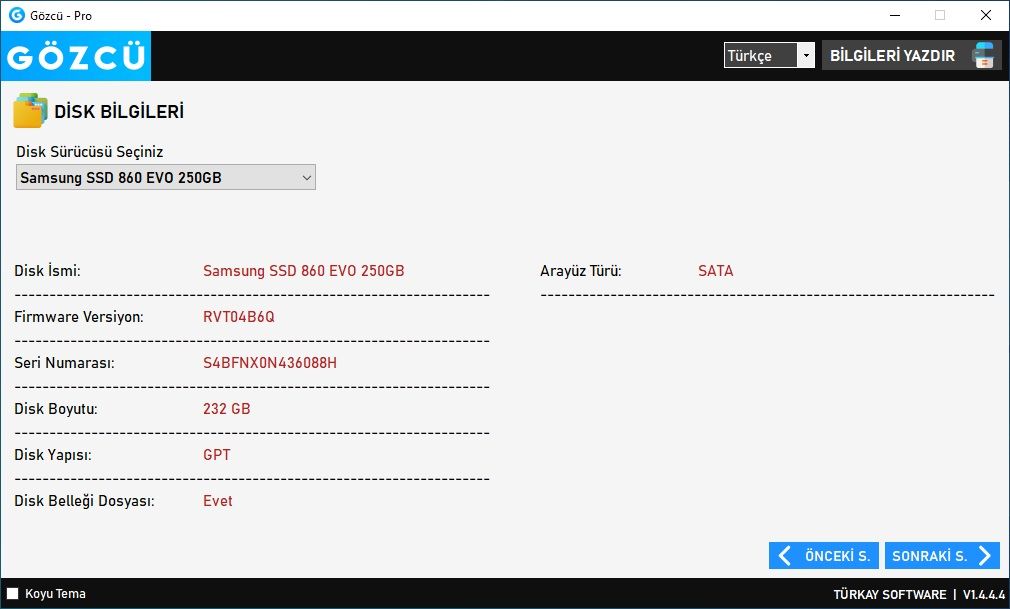The width and height of the screenshot is (1010, 609).
Task: Click the Evet value for Disk Belleği Dosyası
Action: pyautogui.click(x=218, y=501)
